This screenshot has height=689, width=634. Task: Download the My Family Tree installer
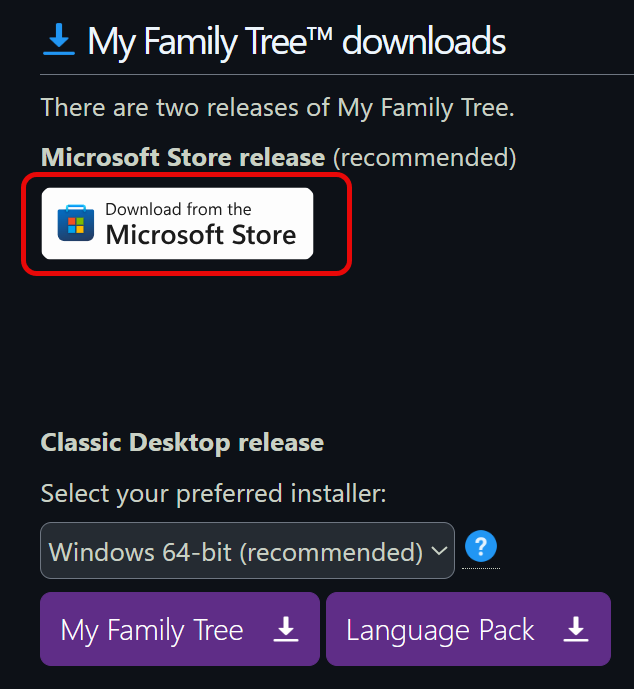[x=180, y=629]
